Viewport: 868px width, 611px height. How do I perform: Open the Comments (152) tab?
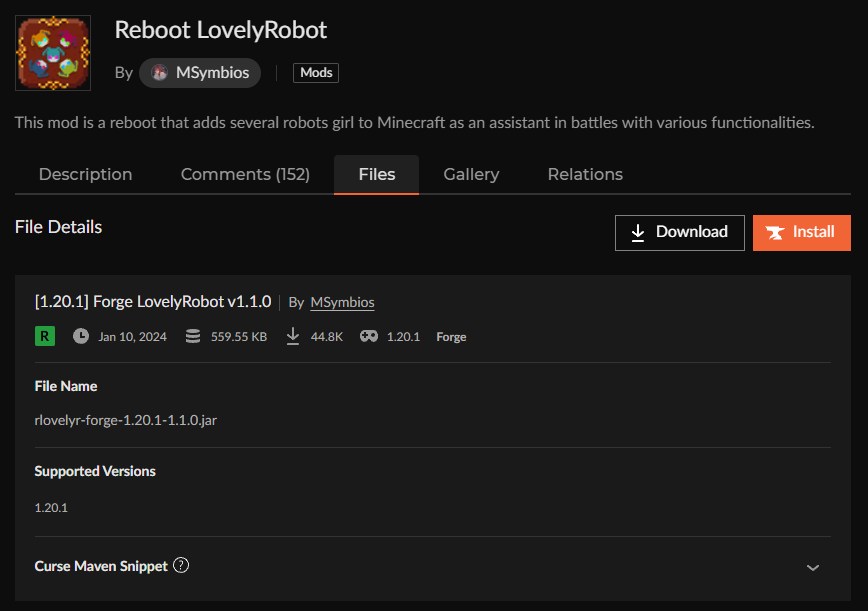[x=245, y=174]
